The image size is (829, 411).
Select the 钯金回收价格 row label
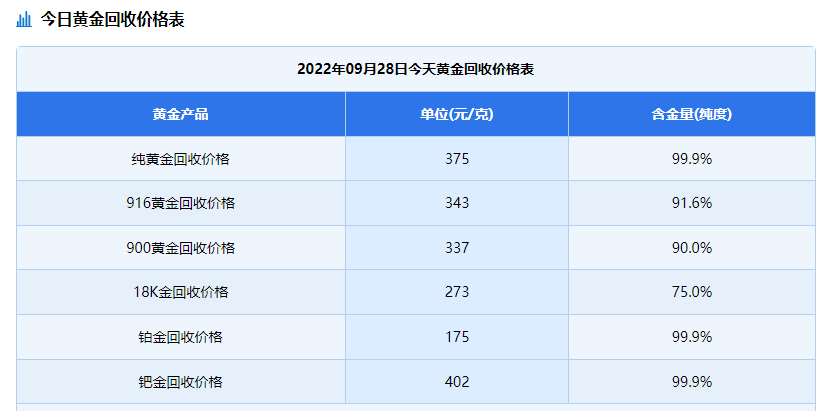(x=181, y=382)
